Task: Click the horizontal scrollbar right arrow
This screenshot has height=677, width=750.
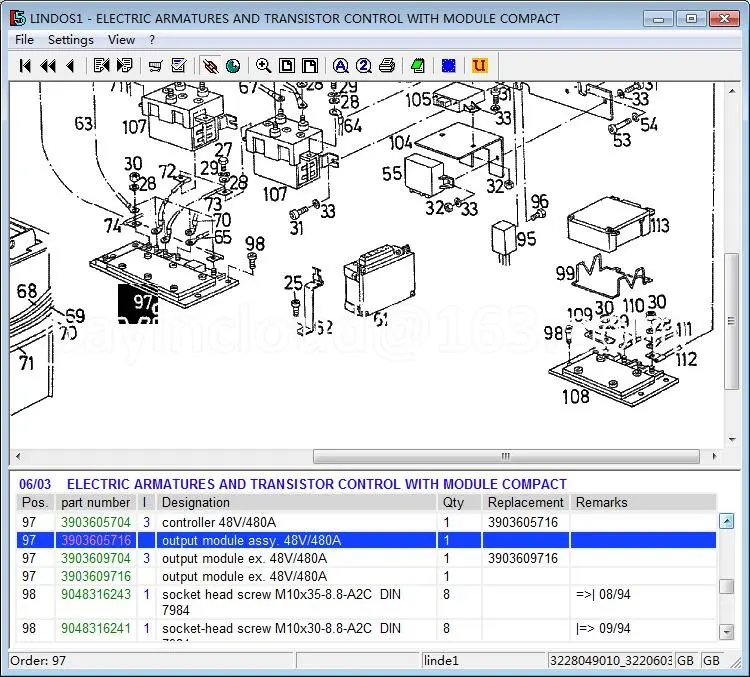Action: (x=714, y=456)
